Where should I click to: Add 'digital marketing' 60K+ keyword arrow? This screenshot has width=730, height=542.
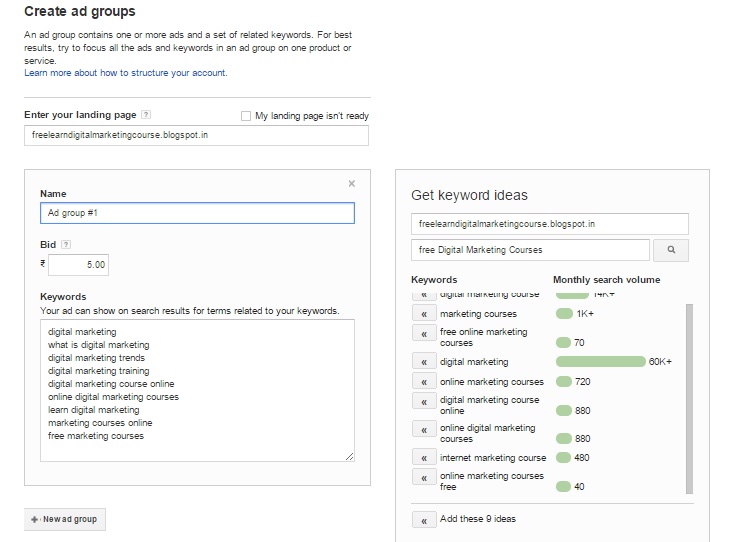[x=424, y=362]
